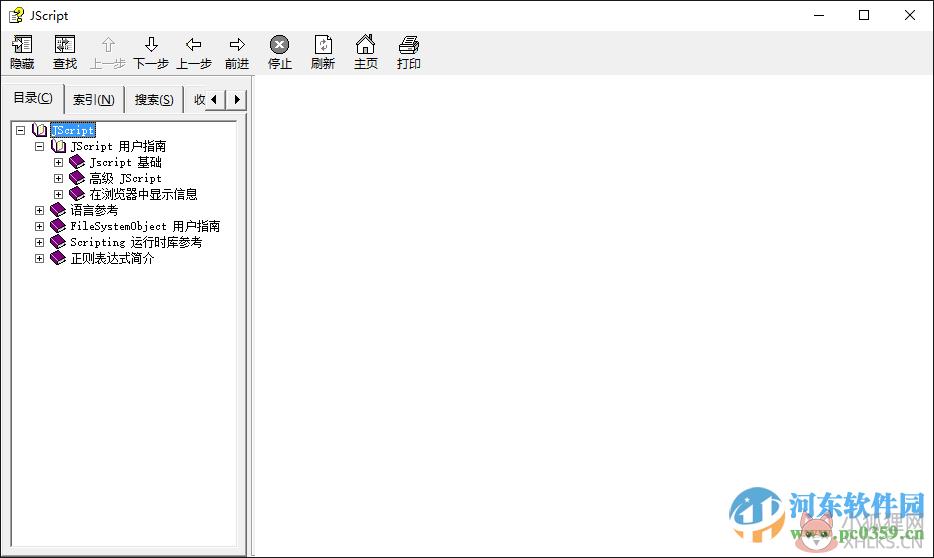Click the 停止 (Stop) toolbar icon
This screenshot has width=934, height=558.
[x=279, y=45]
